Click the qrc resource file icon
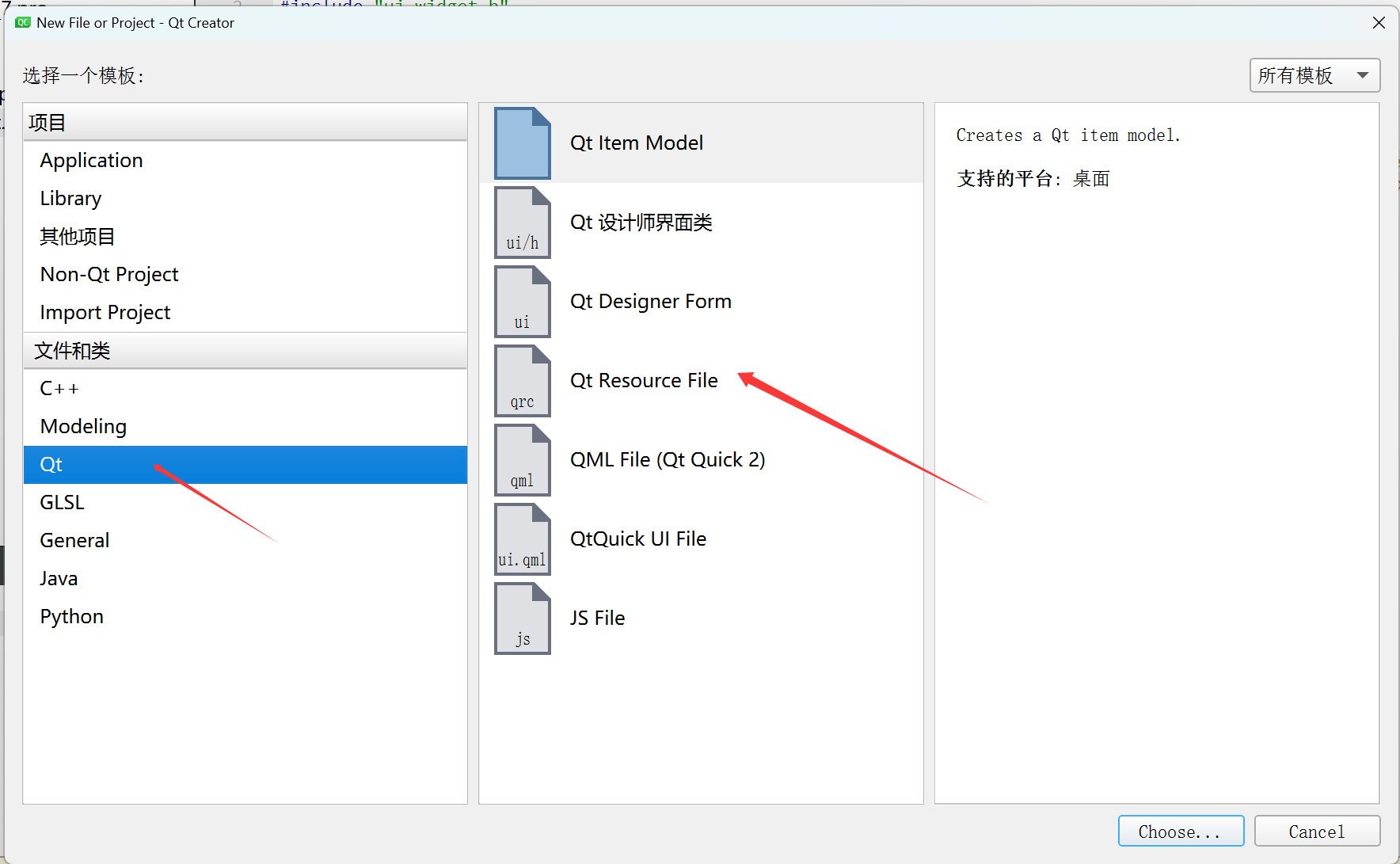This screenshot has width=1400, height=864. pyautogui.click(x=523, y=381)
